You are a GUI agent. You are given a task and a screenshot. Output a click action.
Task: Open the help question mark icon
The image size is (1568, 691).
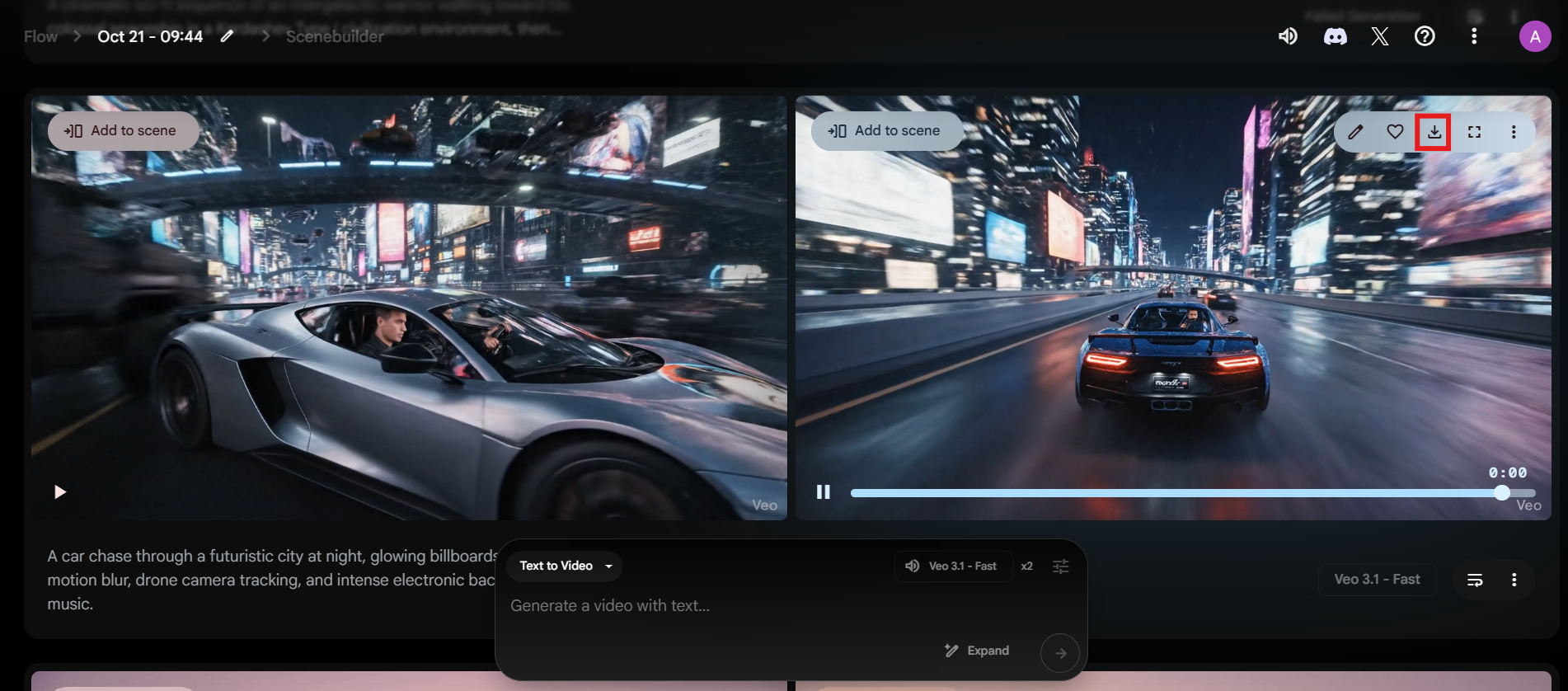point(1425,36)
